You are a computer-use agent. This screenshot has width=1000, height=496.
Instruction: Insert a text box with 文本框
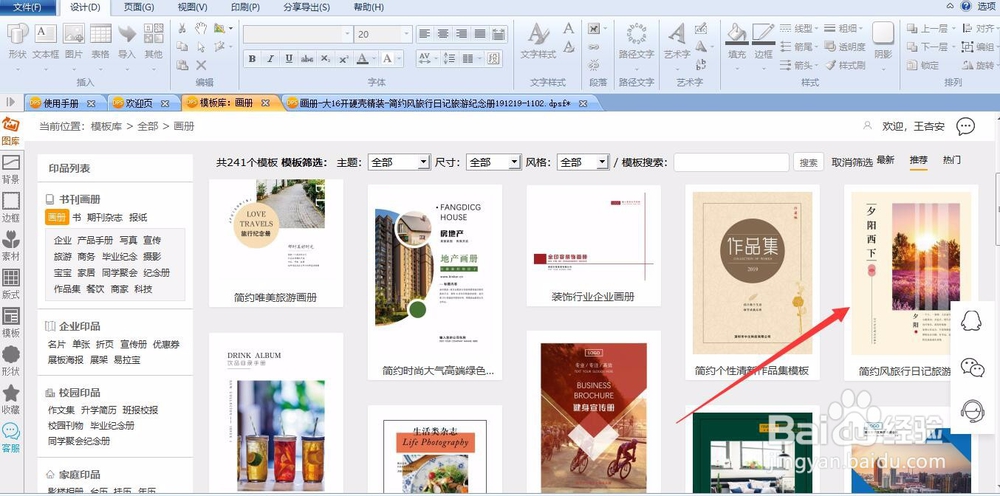coord(45,40)
